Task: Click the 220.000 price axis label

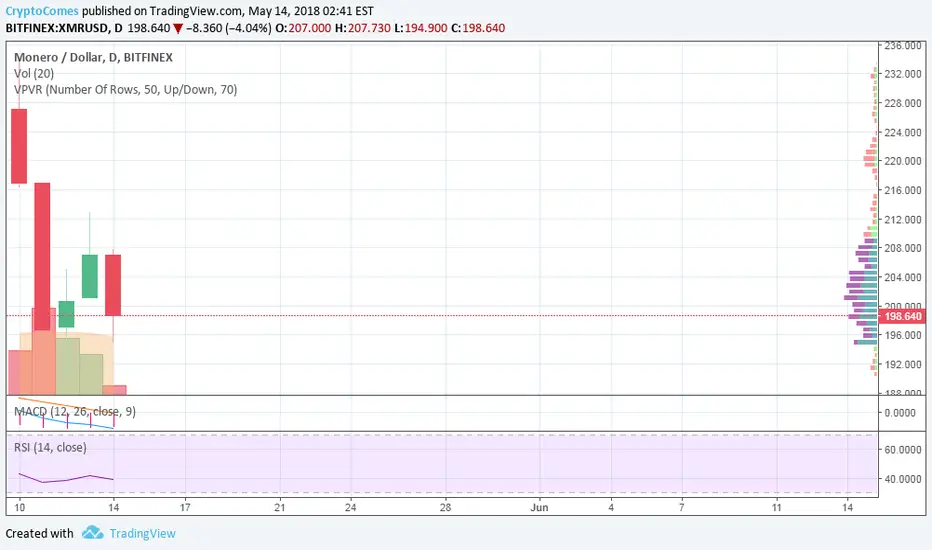Action: click(x=902, y=161)
